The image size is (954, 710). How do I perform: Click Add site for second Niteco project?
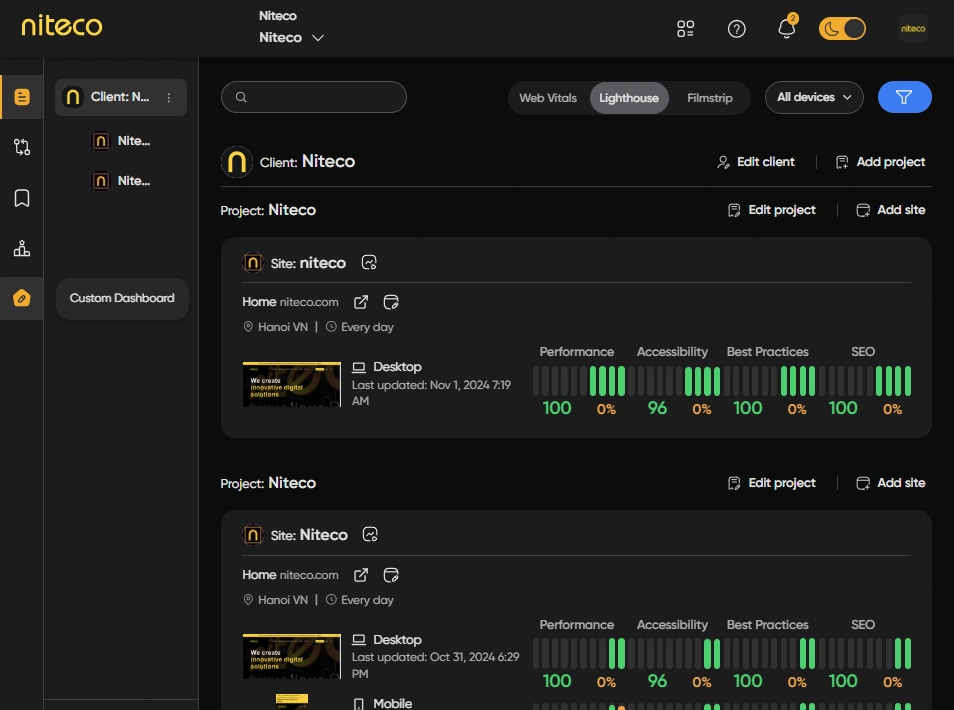(x=891, y=483)
